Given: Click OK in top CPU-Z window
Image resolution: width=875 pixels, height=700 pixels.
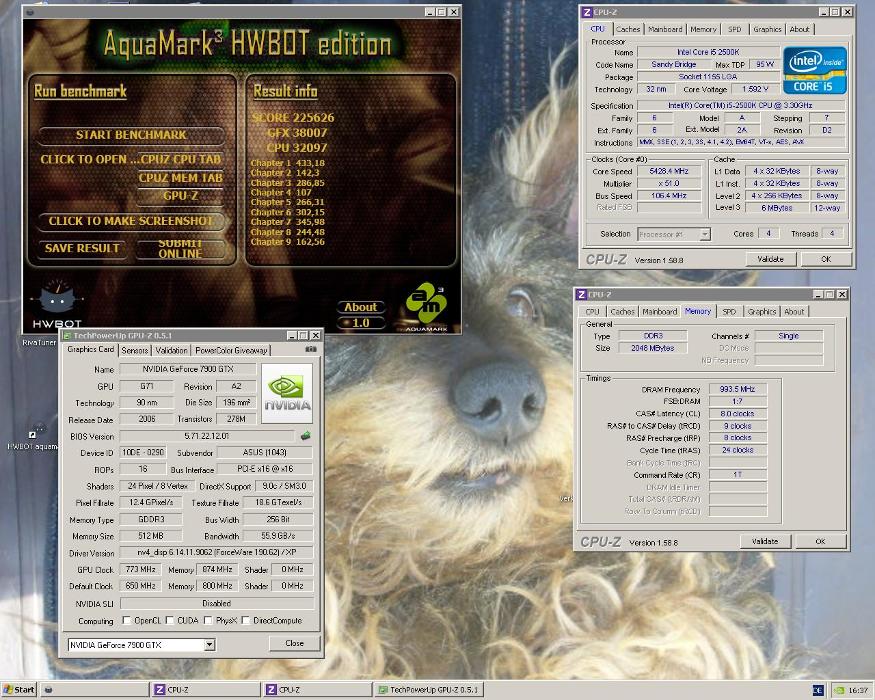Looking at the screenshot, I should [826, 259].
